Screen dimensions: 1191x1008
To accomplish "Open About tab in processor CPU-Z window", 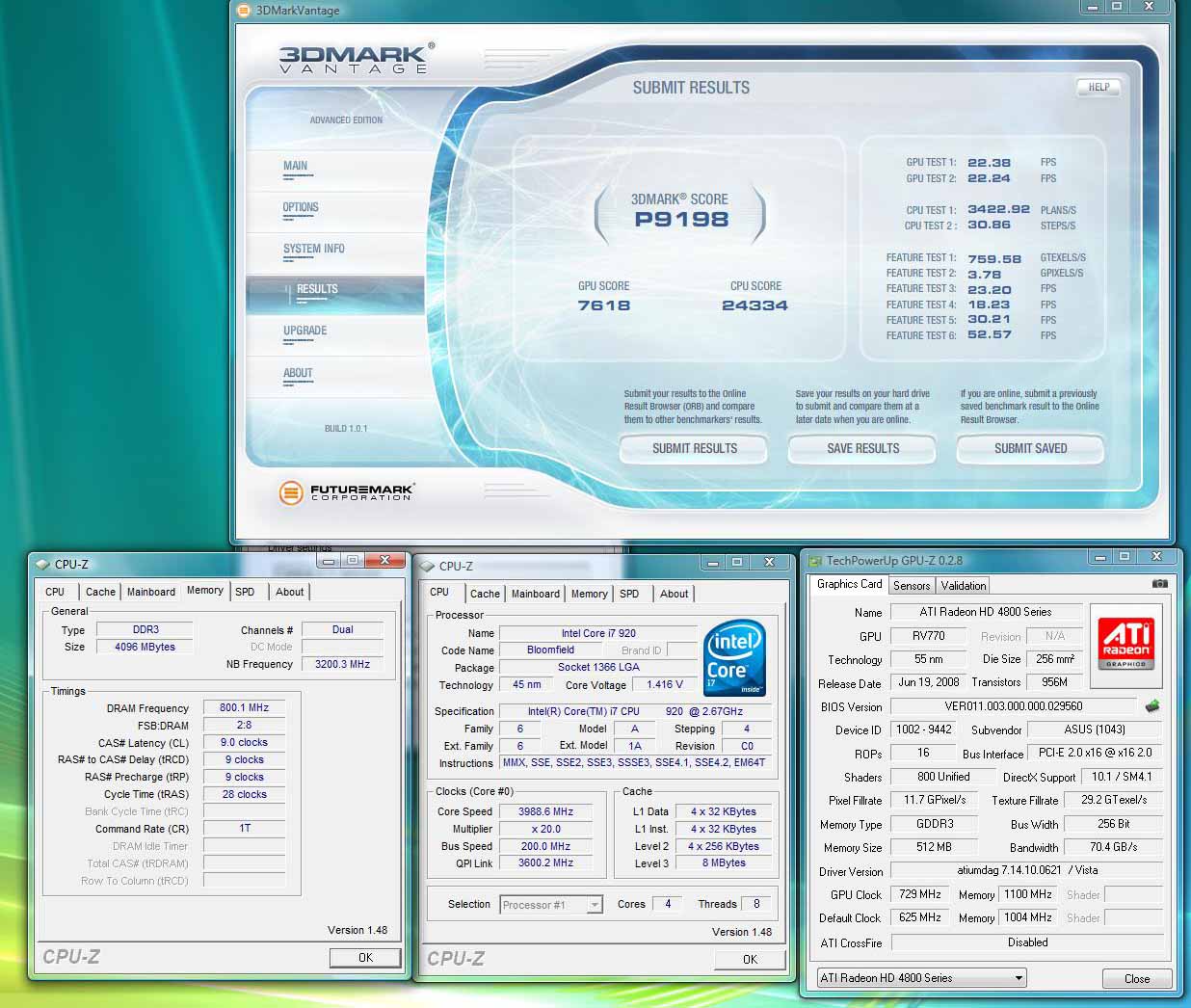I will [x=675, y=595].
